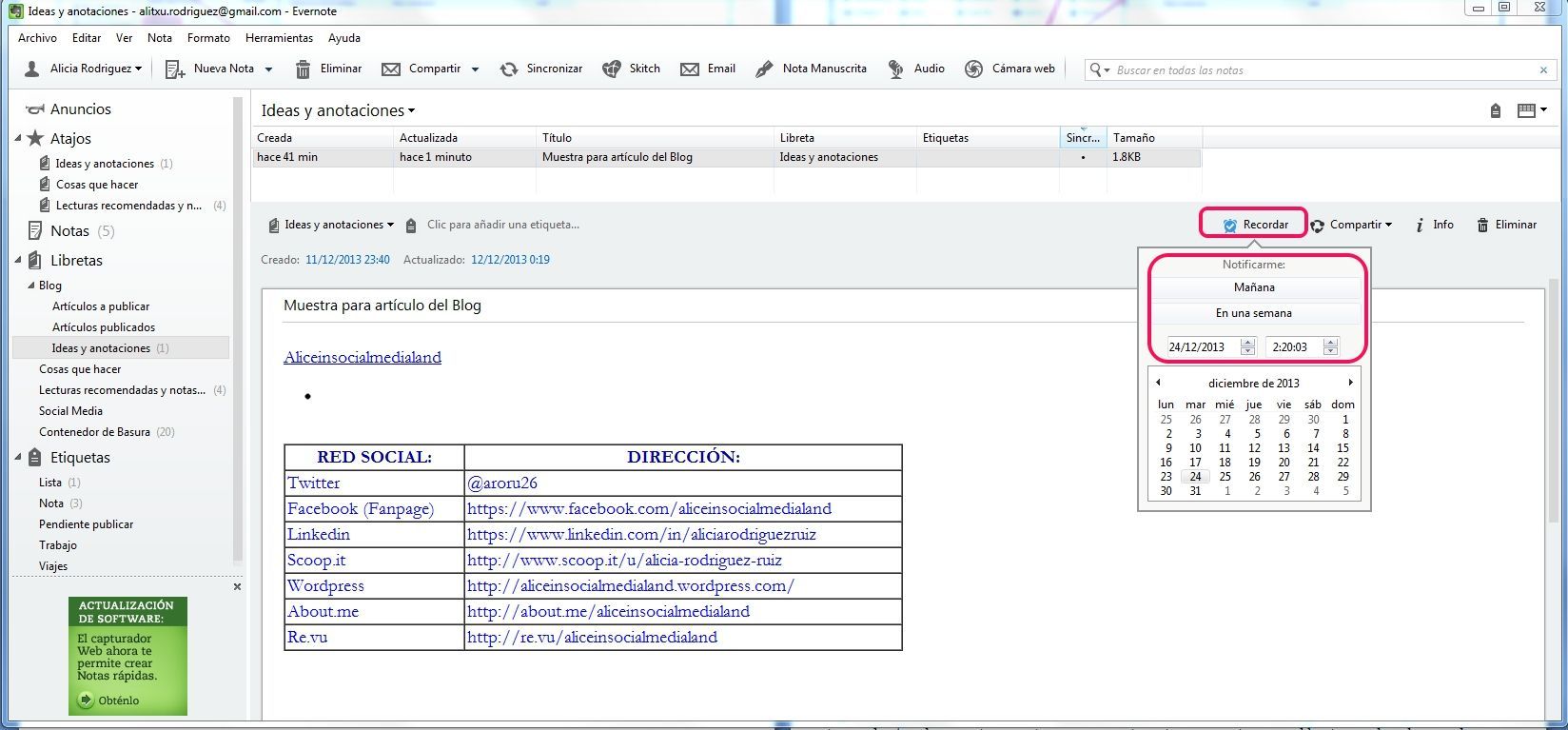Sort notes by the Creada column header
The width and height of the screenshot is (1568, 730).
(323, 138)
